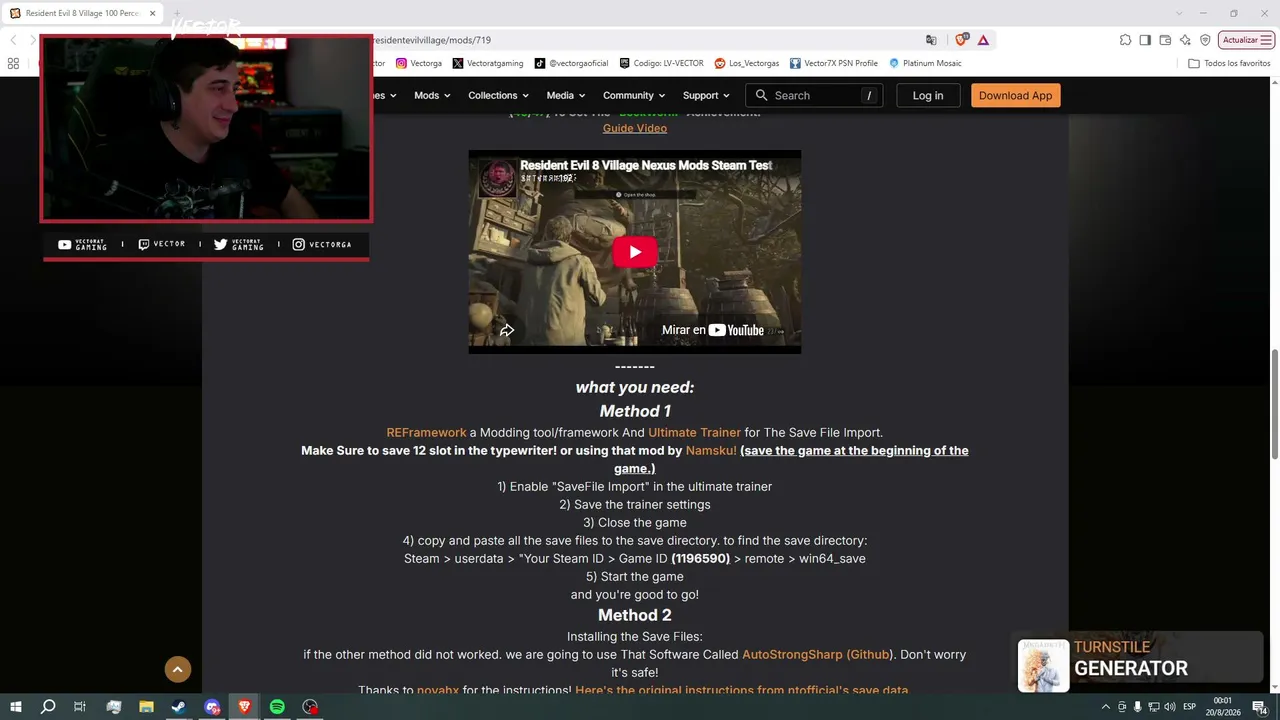Click the Log in button
Screen dimensions: 1280x720
(928, 95)
